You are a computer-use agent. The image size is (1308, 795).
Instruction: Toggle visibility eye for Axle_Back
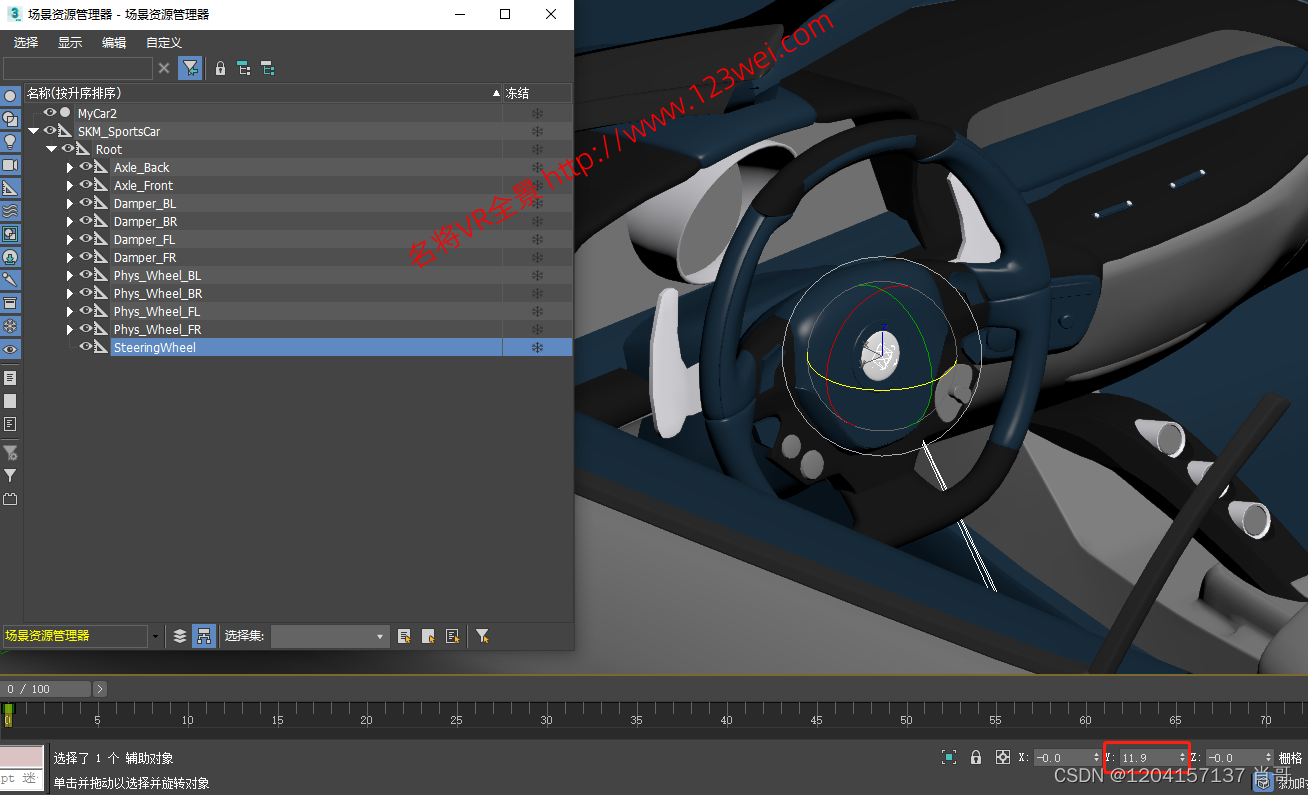86,167
